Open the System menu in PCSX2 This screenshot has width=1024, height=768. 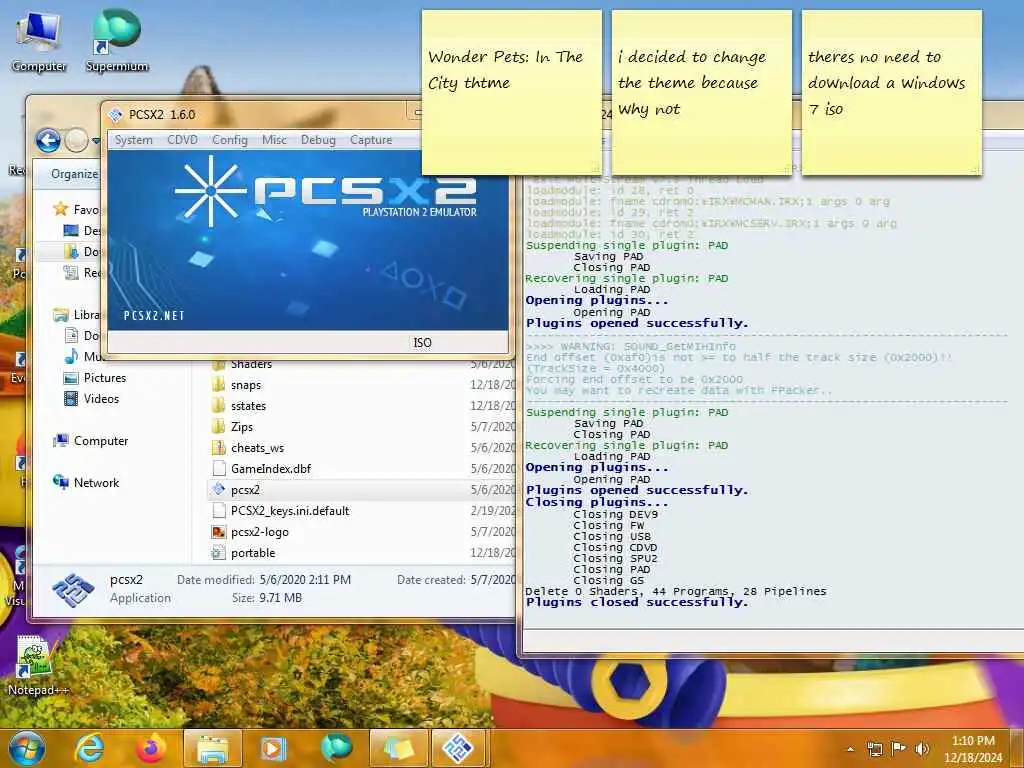coord(133,140)
